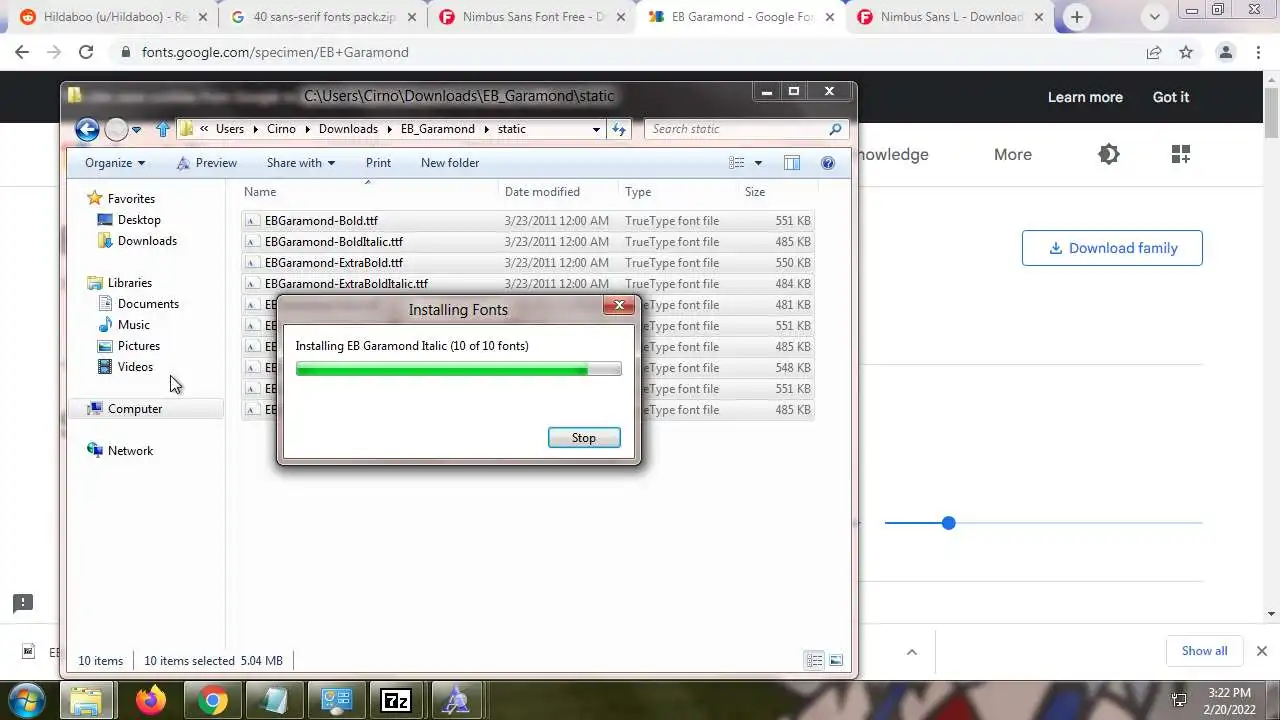Select the details view icon in status bar
This screenshot has height=720, width=1280.
coord(815,660)
